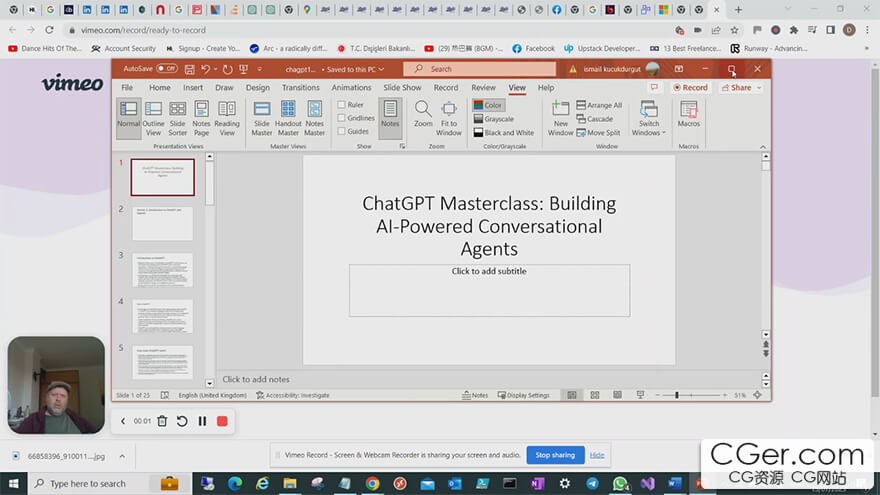
Task: Expand Chrome downloads item chevron
Action: (x=122, y=456)
